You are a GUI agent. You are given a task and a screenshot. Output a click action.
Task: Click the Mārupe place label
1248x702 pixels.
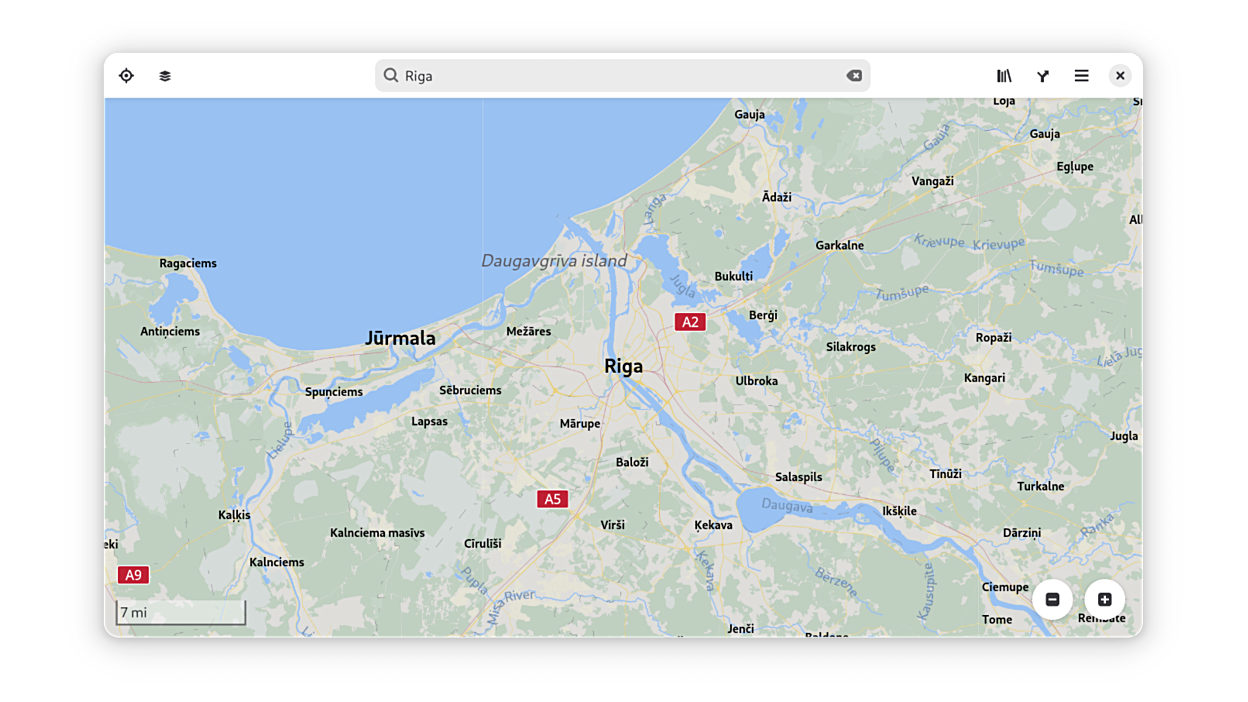tap(580, 424)
